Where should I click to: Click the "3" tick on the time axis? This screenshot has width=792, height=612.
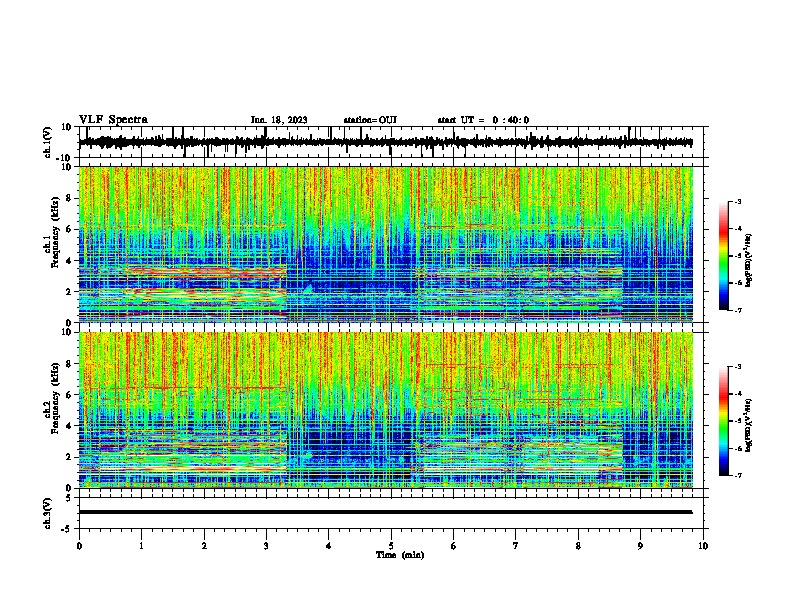(x=266, y=546)
